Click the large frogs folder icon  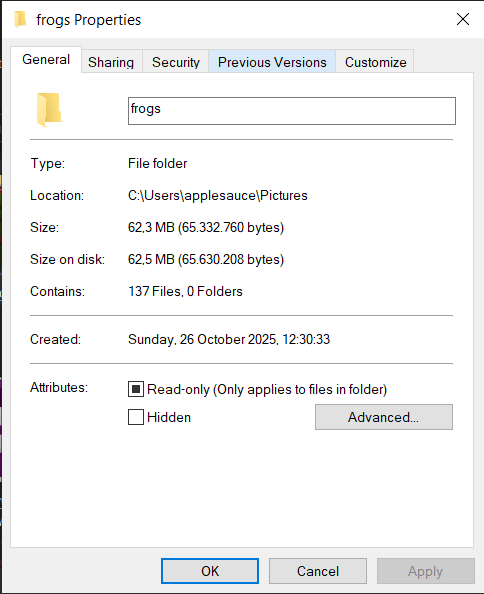pyautogui.click(x=49, y=109)
